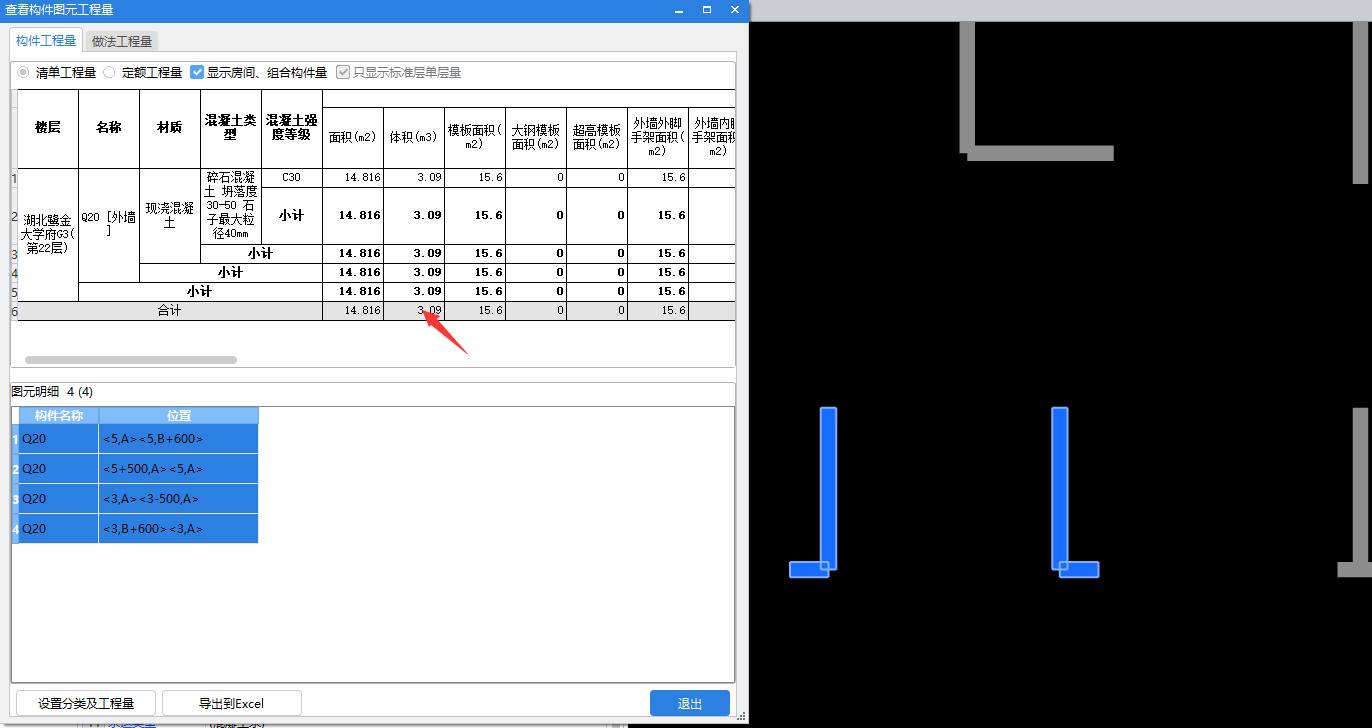Select the C30 strength grade cell
Viewport: 1372px width, 728px height.
coord(292,177)
